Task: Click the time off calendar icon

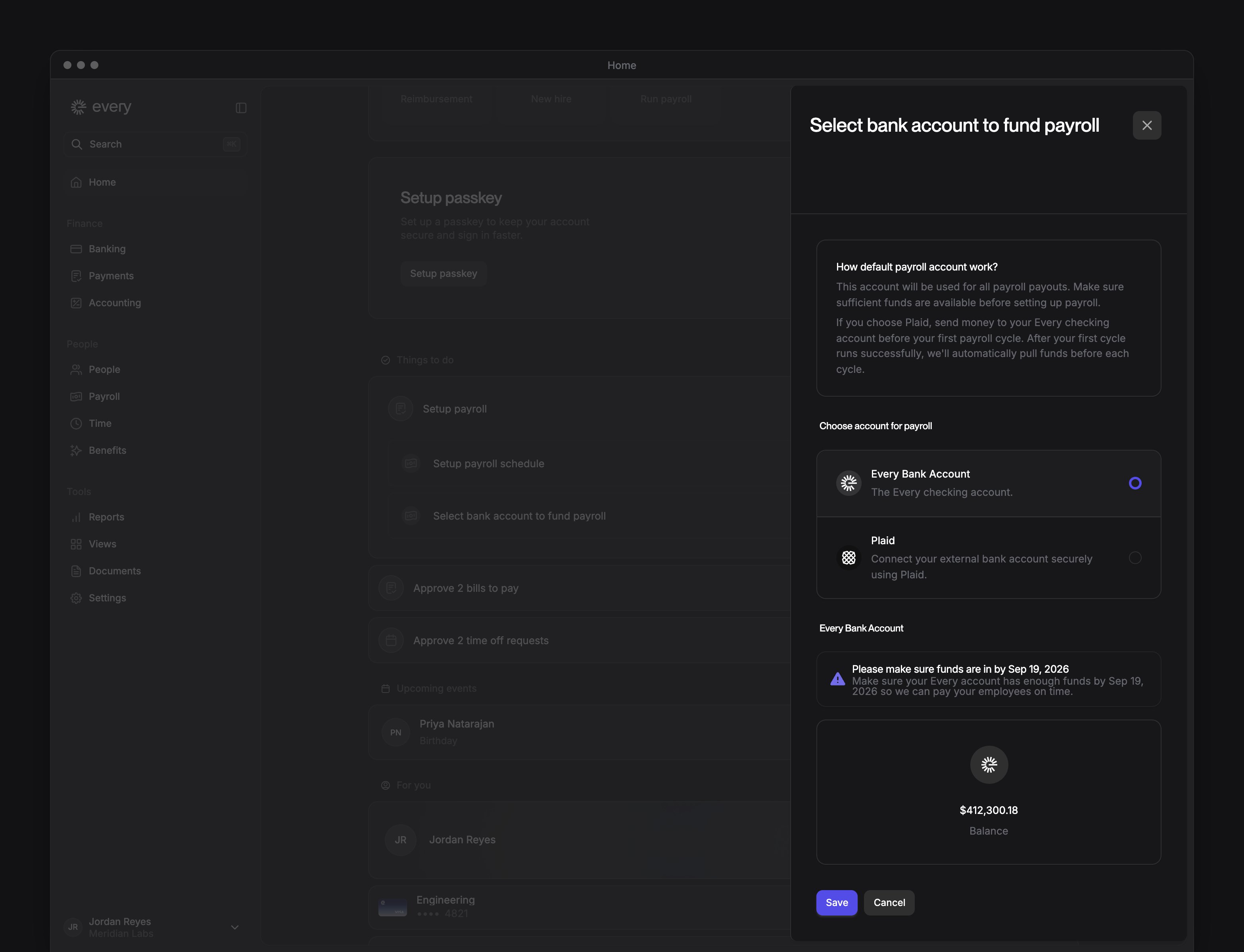Action: (x=391, y=640)
